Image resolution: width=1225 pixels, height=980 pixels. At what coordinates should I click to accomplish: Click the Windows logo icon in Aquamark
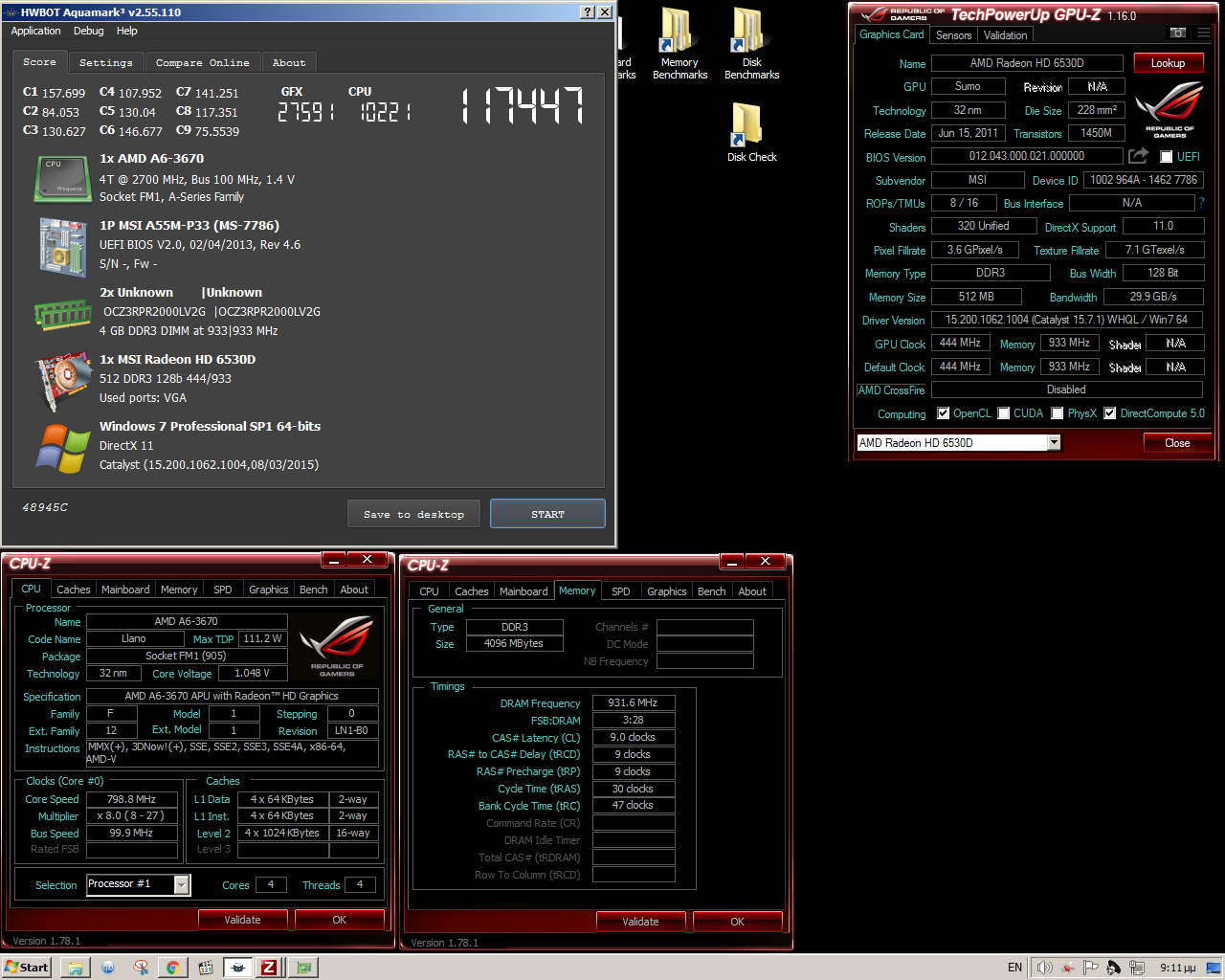[62, 448]
